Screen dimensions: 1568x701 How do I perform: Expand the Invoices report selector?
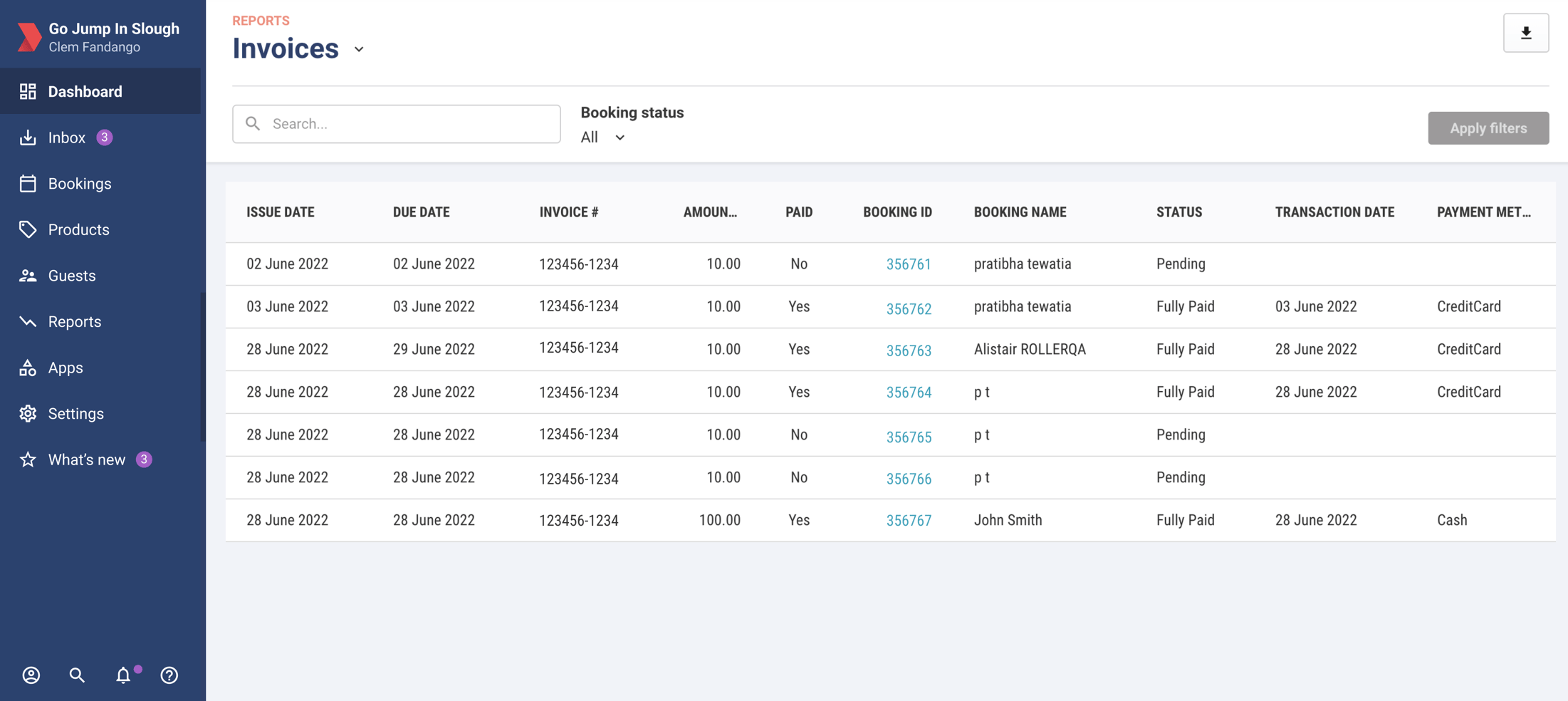358,50
